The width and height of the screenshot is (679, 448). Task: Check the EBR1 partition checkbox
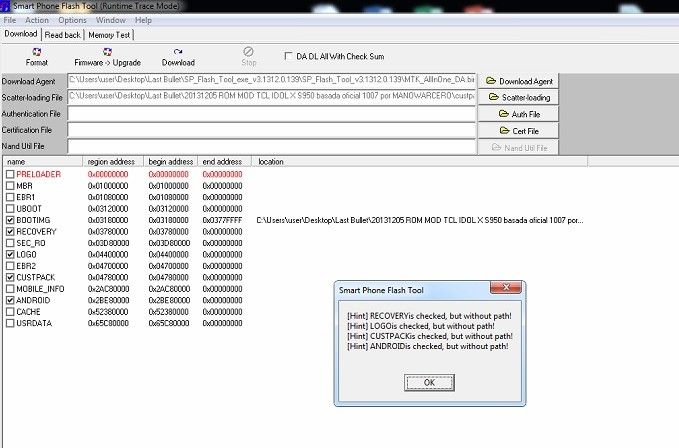[10, 197]
